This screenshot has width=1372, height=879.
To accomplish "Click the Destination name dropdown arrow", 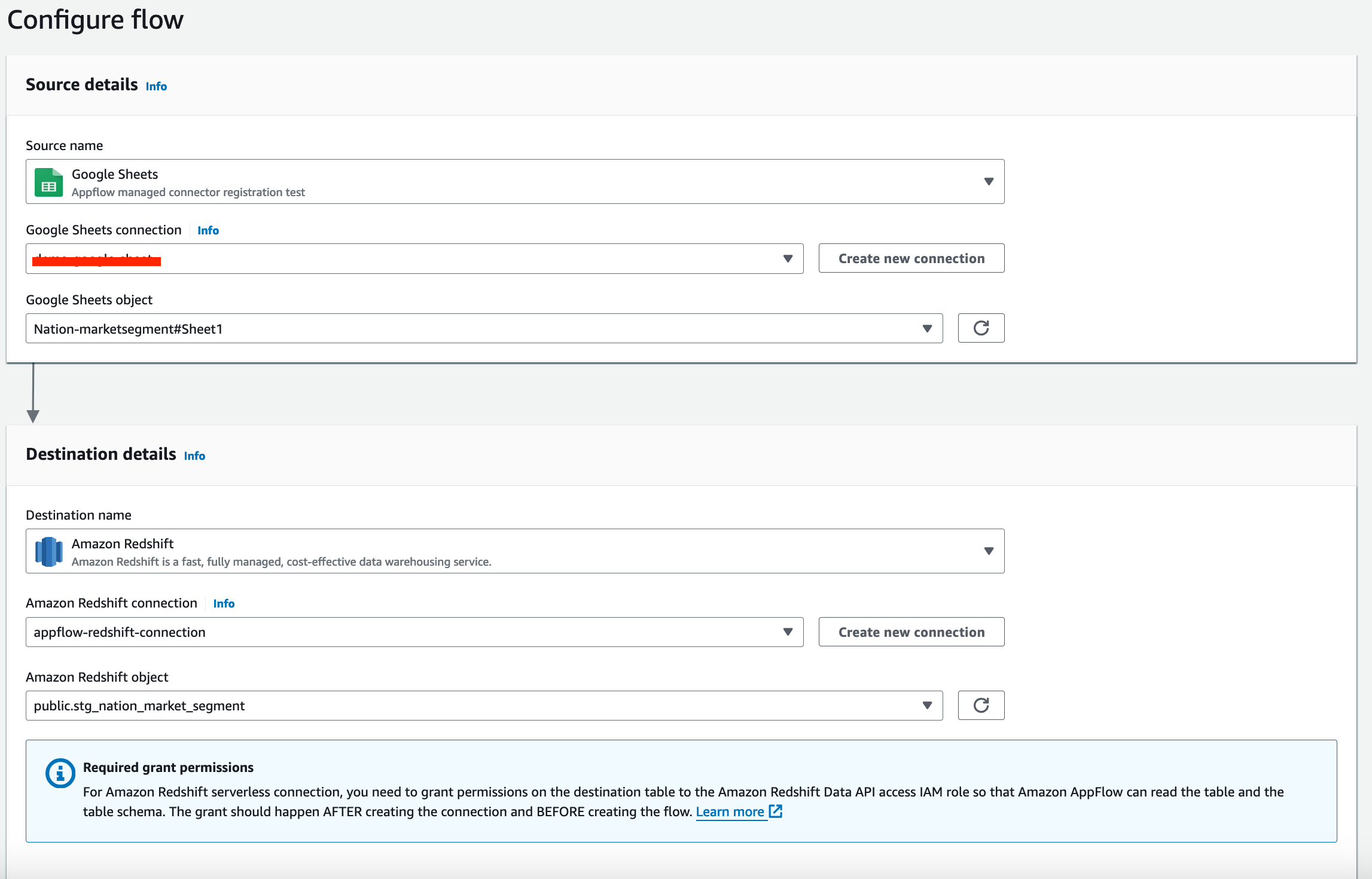I will click(x=988, y=551).
